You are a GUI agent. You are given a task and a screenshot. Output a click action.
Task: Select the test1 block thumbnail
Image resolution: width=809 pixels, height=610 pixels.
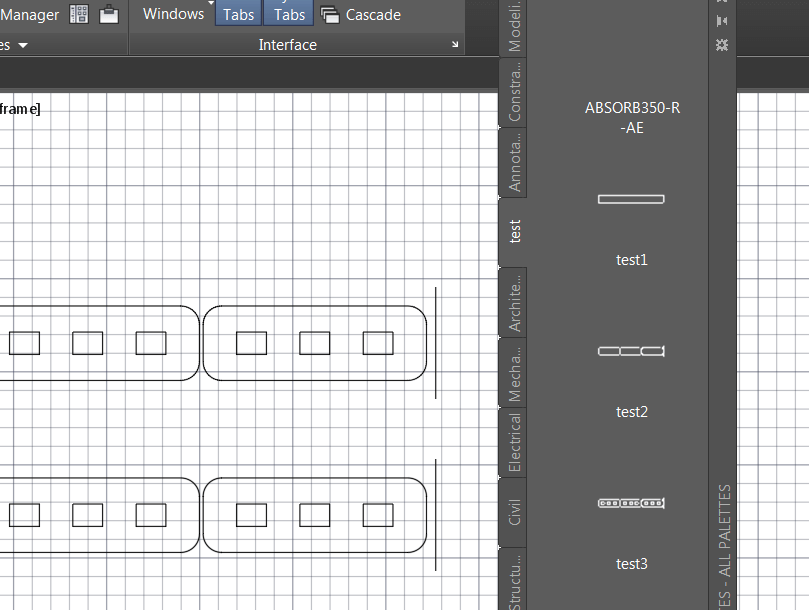click(x=631, y=199)
